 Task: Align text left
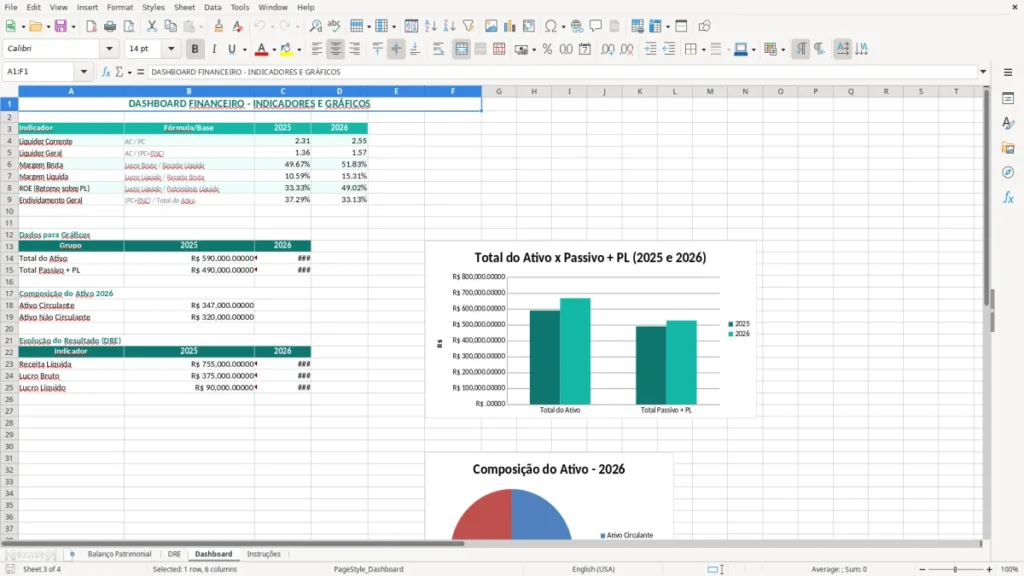coord(317,49)
